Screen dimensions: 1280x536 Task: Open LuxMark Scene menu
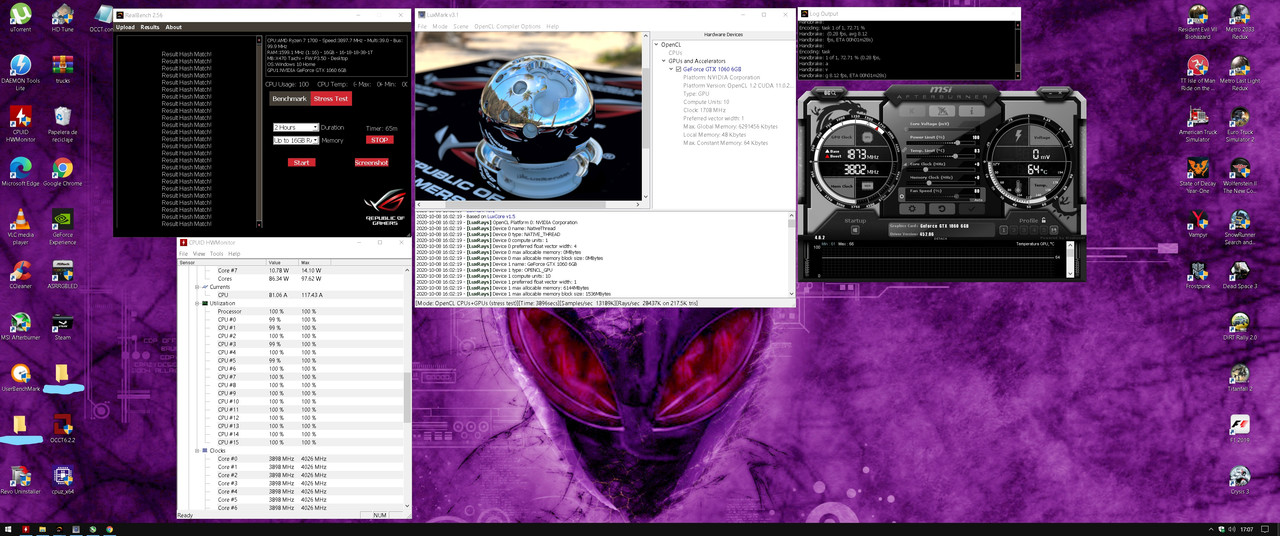click(x=461, y=27)
